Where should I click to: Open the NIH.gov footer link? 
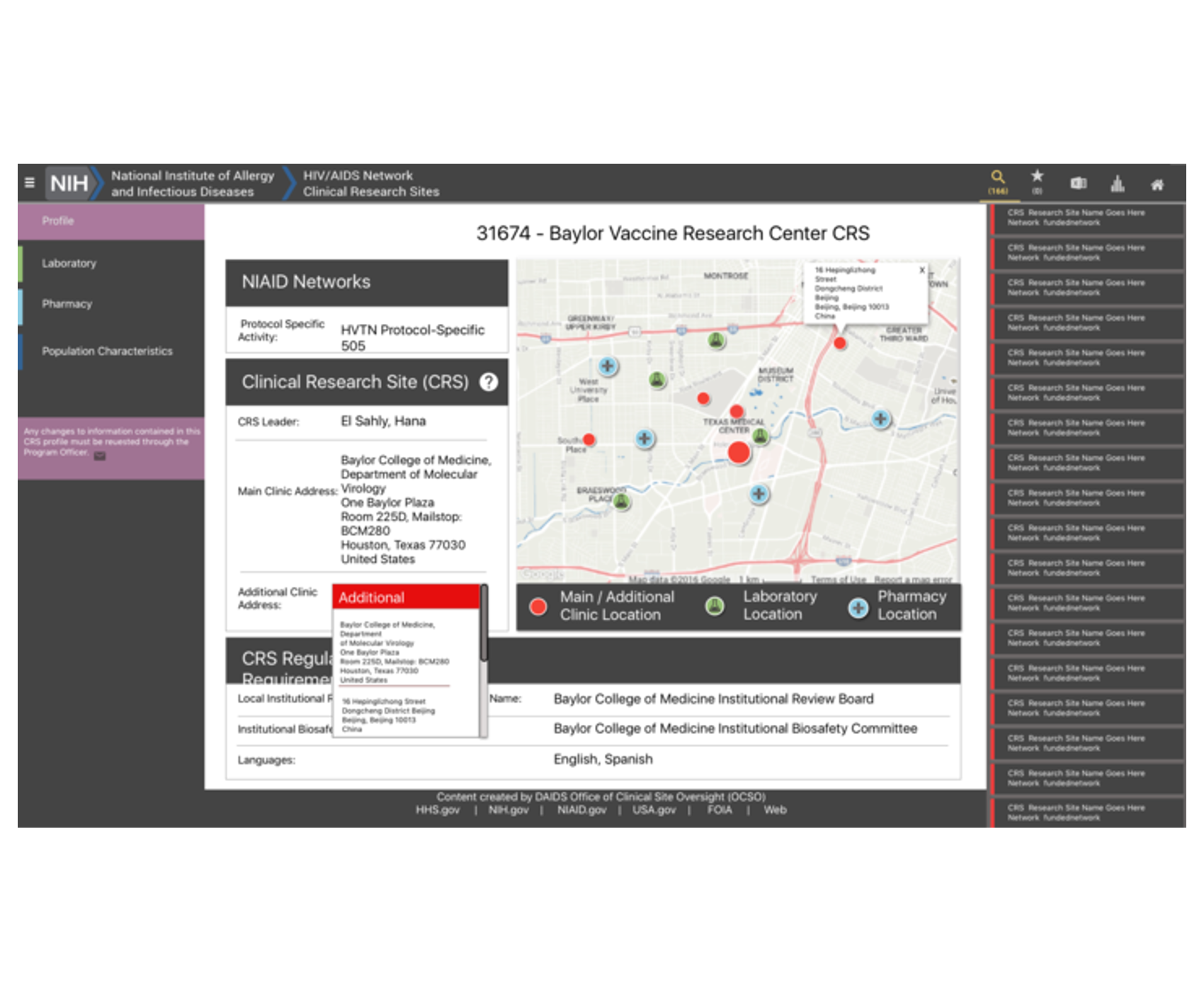tap(508, 810)
